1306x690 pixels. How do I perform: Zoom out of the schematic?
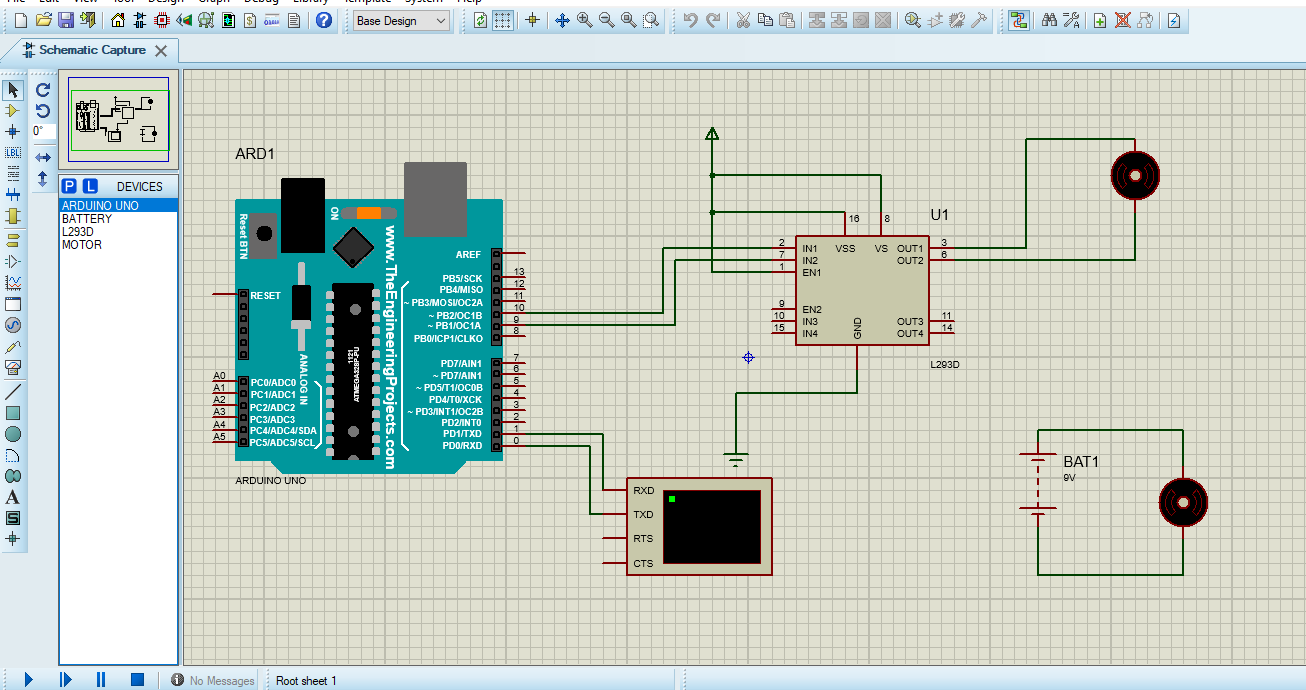[x=606, y=20]
